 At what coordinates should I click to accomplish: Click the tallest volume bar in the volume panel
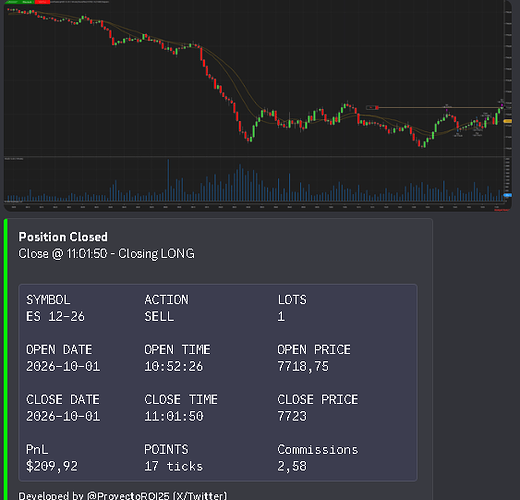168,180
